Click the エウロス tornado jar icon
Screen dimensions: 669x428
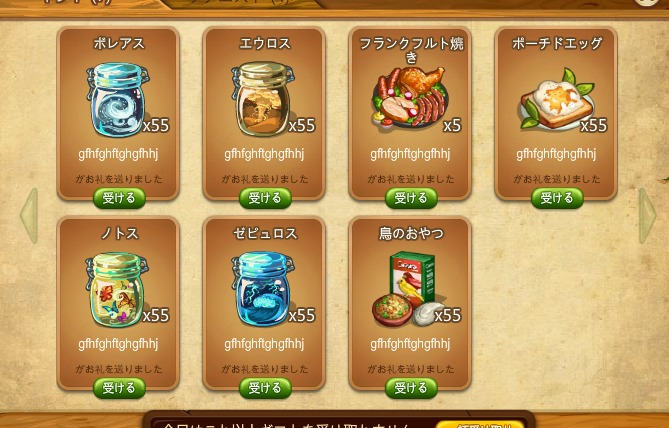(263, 99)
